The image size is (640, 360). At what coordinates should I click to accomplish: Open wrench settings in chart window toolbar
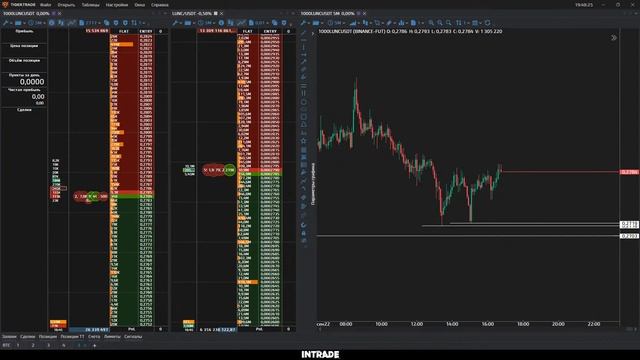click(303, 23)
